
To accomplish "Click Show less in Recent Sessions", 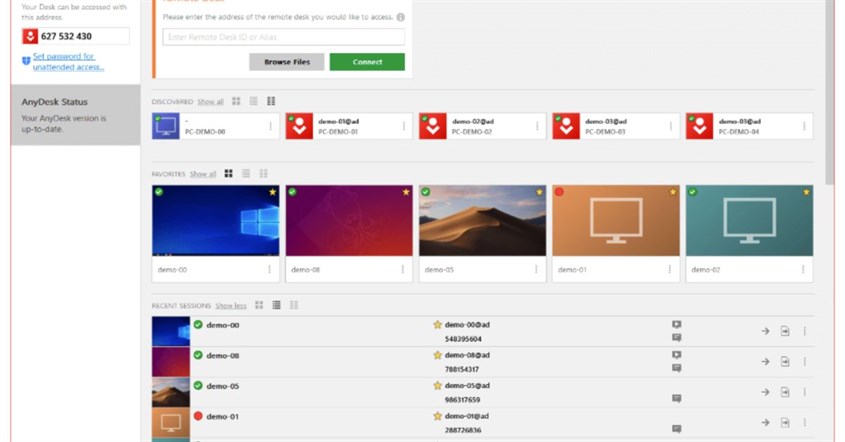I will pos(231,306).
